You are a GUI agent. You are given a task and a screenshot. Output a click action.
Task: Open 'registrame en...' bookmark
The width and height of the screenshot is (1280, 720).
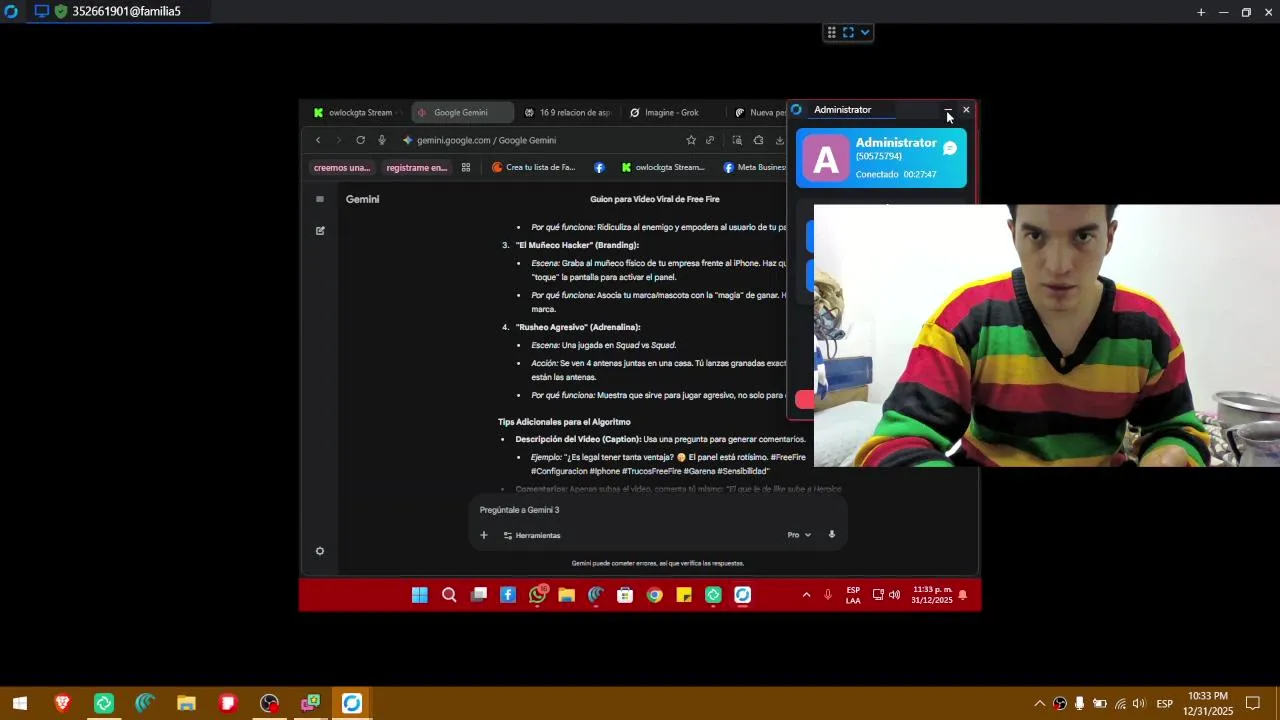(x=416, y=167)
